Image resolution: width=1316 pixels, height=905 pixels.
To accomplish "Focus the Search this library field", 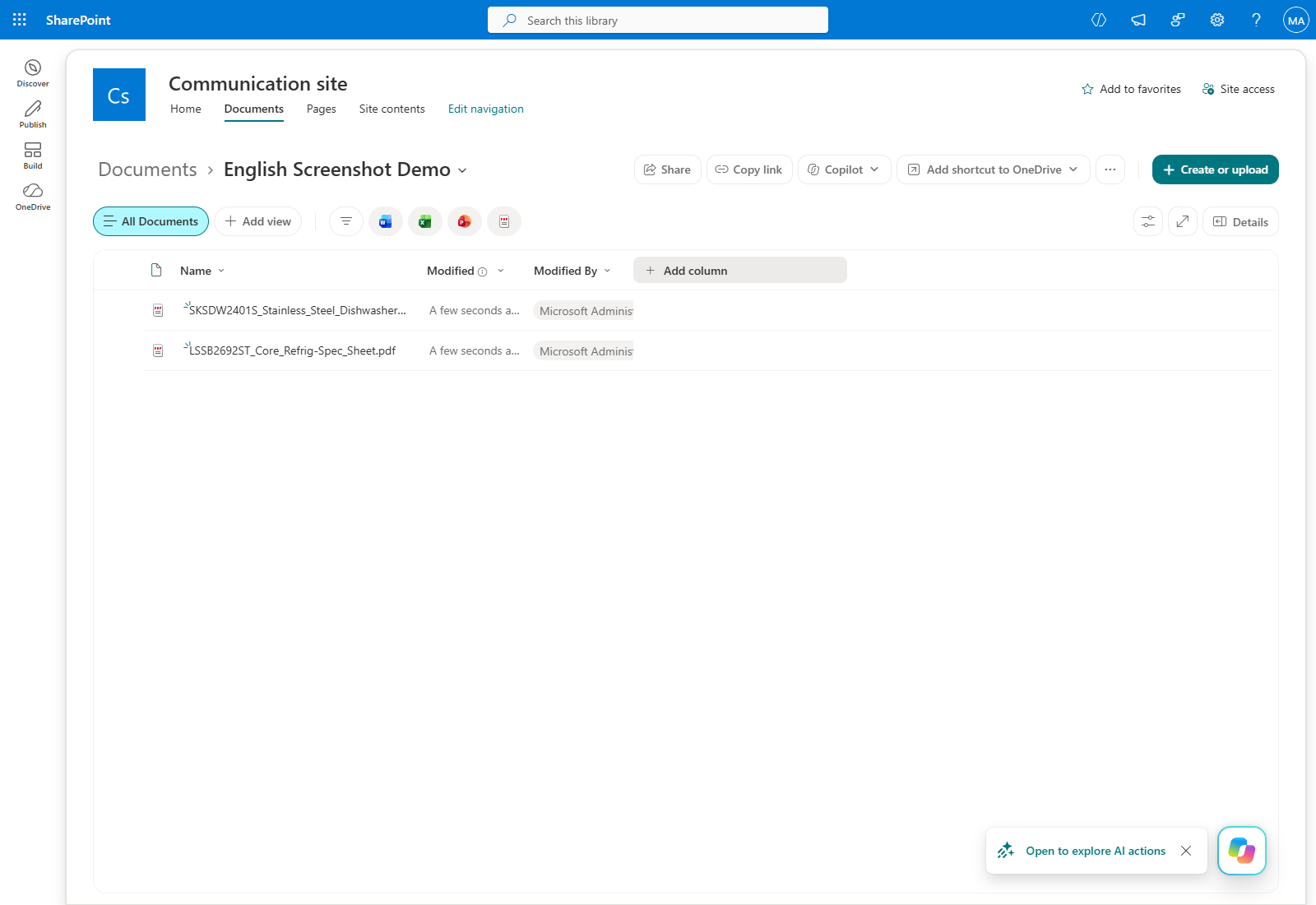I will [x=658, y=20].
